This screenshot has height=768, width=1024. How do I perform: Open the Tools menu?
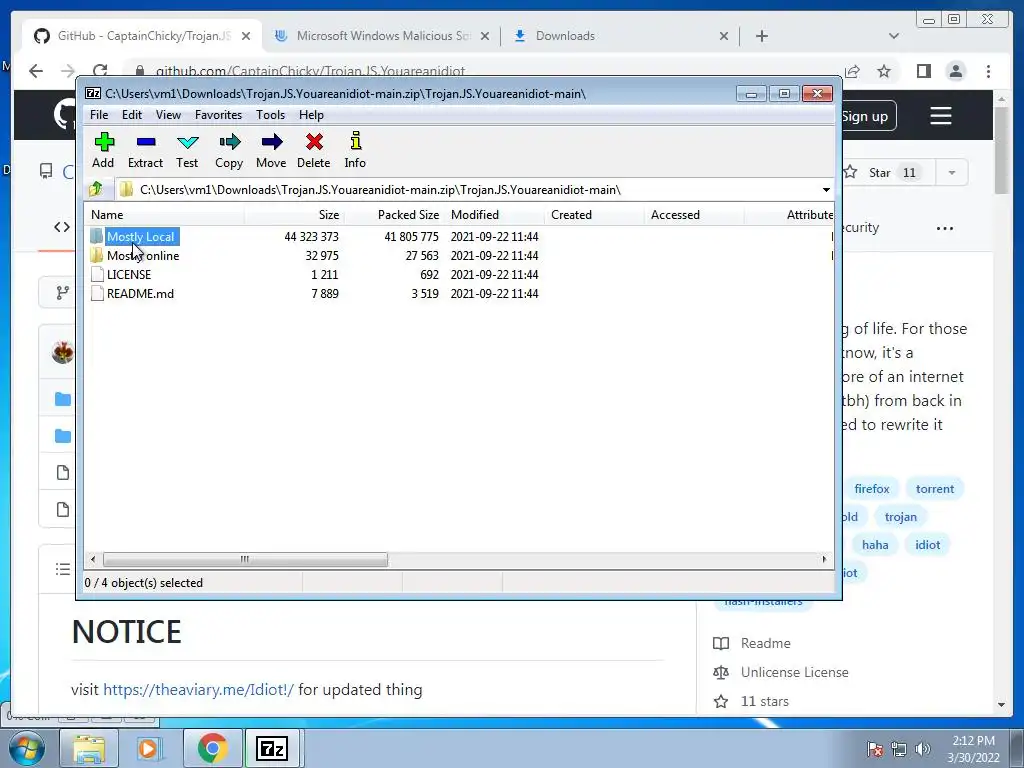pos(270,115)
